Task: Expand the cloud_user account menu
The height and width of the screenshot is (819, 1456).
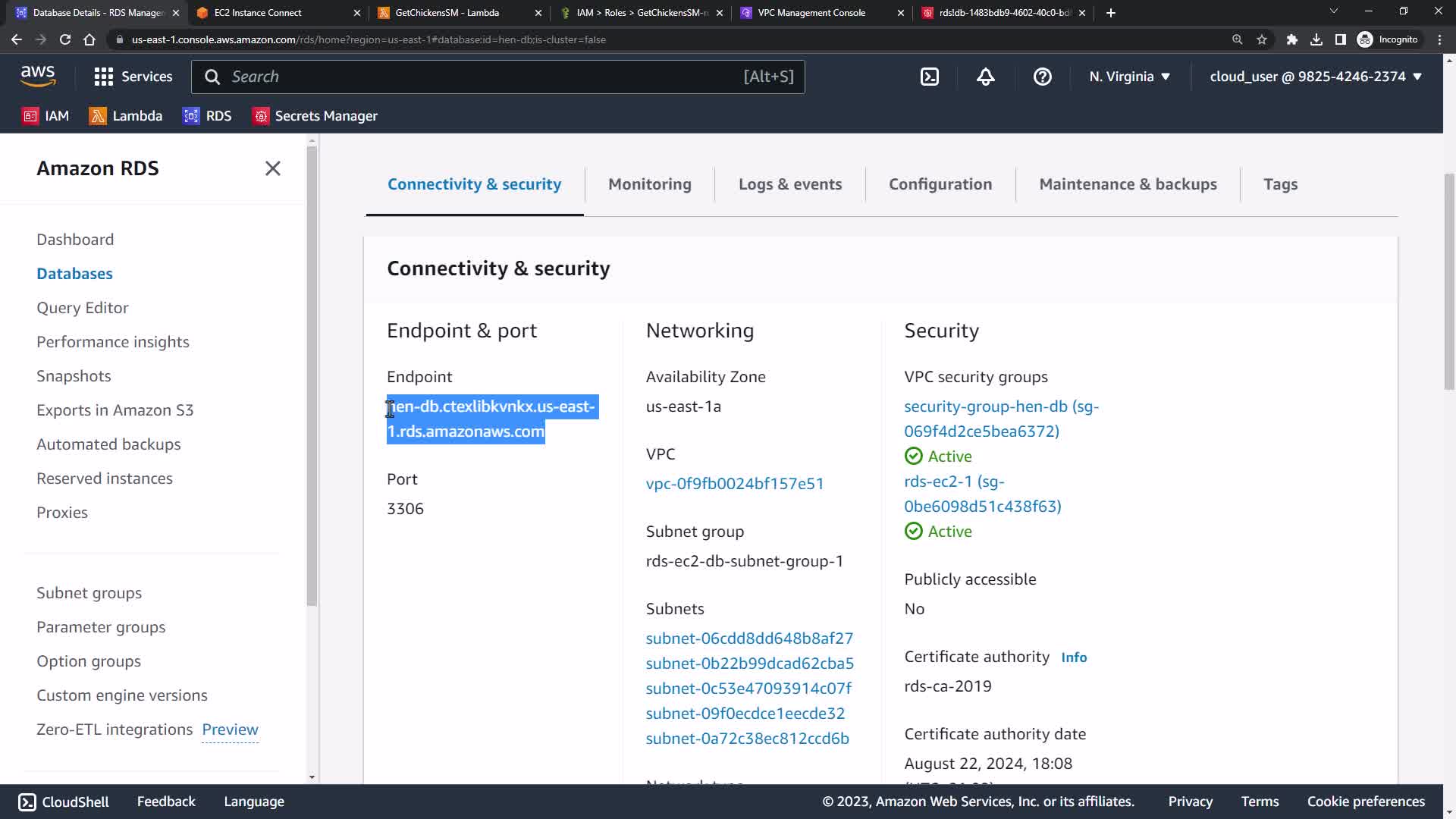Action: click(1315, 77)
